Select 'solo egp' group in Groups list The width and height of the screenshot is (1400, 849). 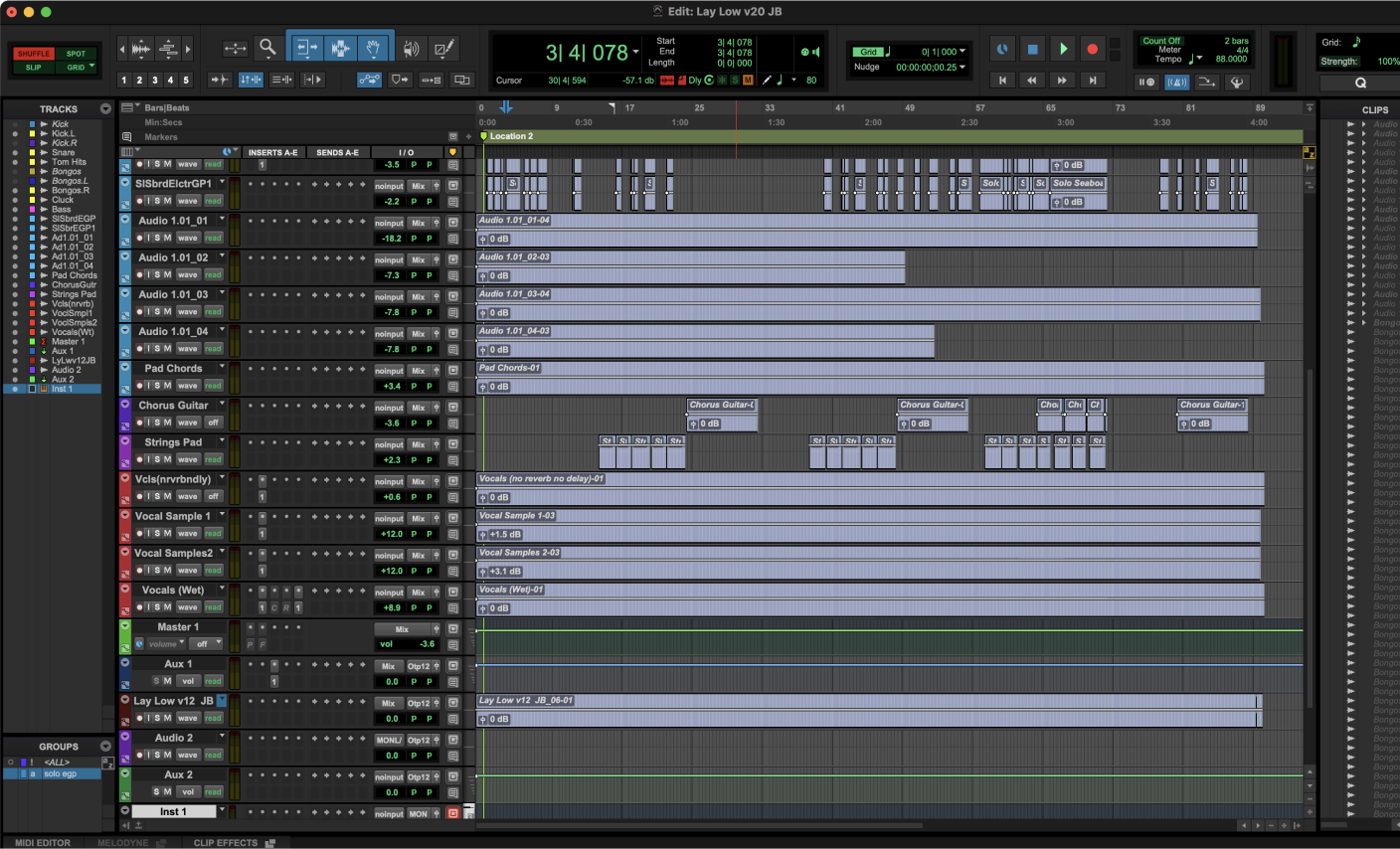pyautogui.click(x=60, y=773)
